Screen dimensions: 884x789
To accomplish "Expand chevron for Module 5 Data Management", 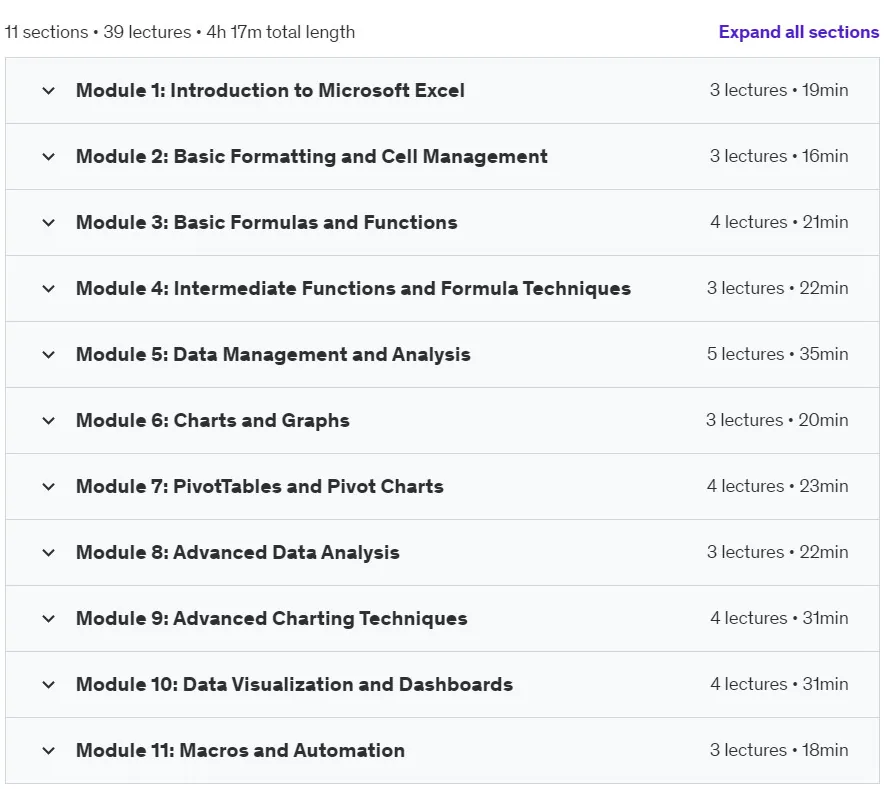I will [x=48, y=355].
